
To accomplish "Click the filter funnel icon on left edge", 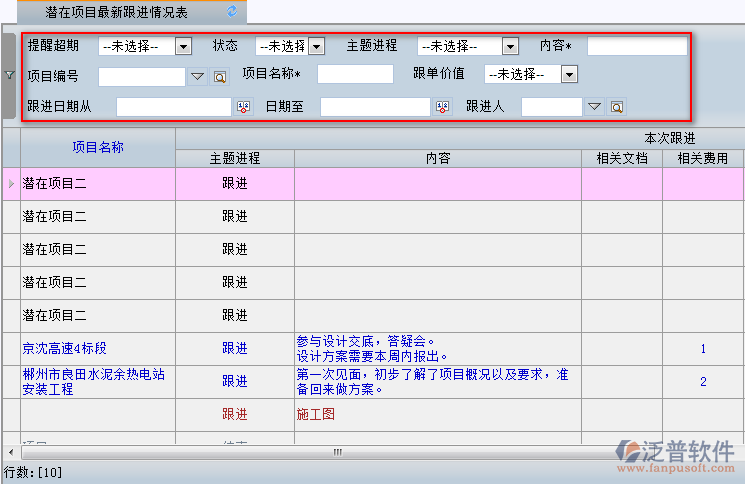I will (x=10, y=74).
